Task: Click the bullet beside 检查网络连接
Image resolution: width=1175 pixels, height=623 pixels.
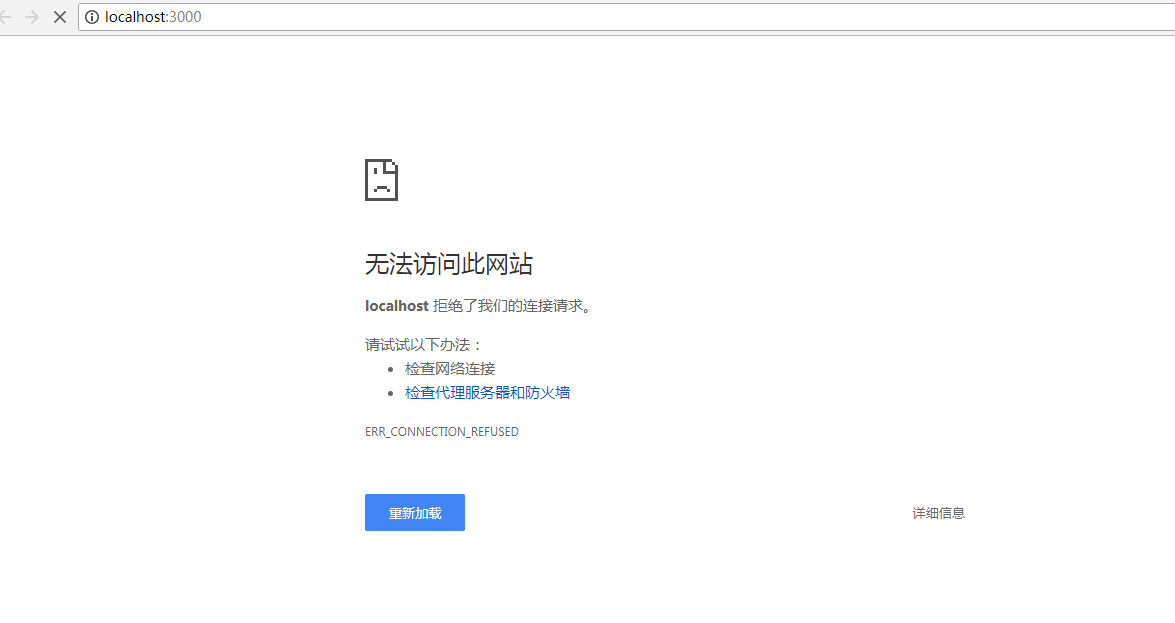Action: coord(390,368)
